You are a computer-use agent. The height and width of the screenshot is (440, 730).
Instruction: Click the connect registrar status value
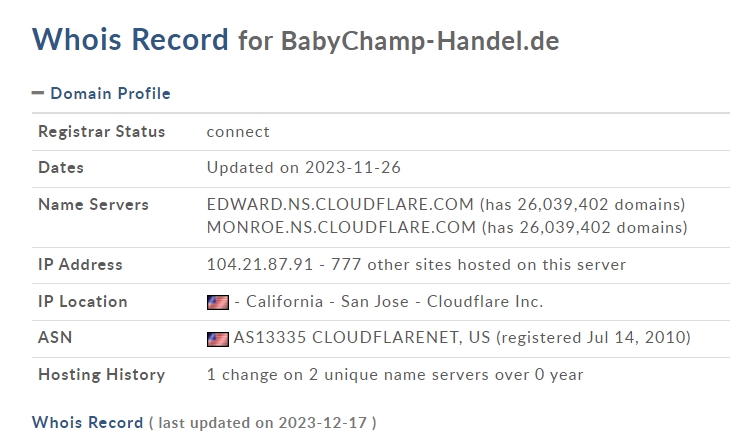pos(238,132)
